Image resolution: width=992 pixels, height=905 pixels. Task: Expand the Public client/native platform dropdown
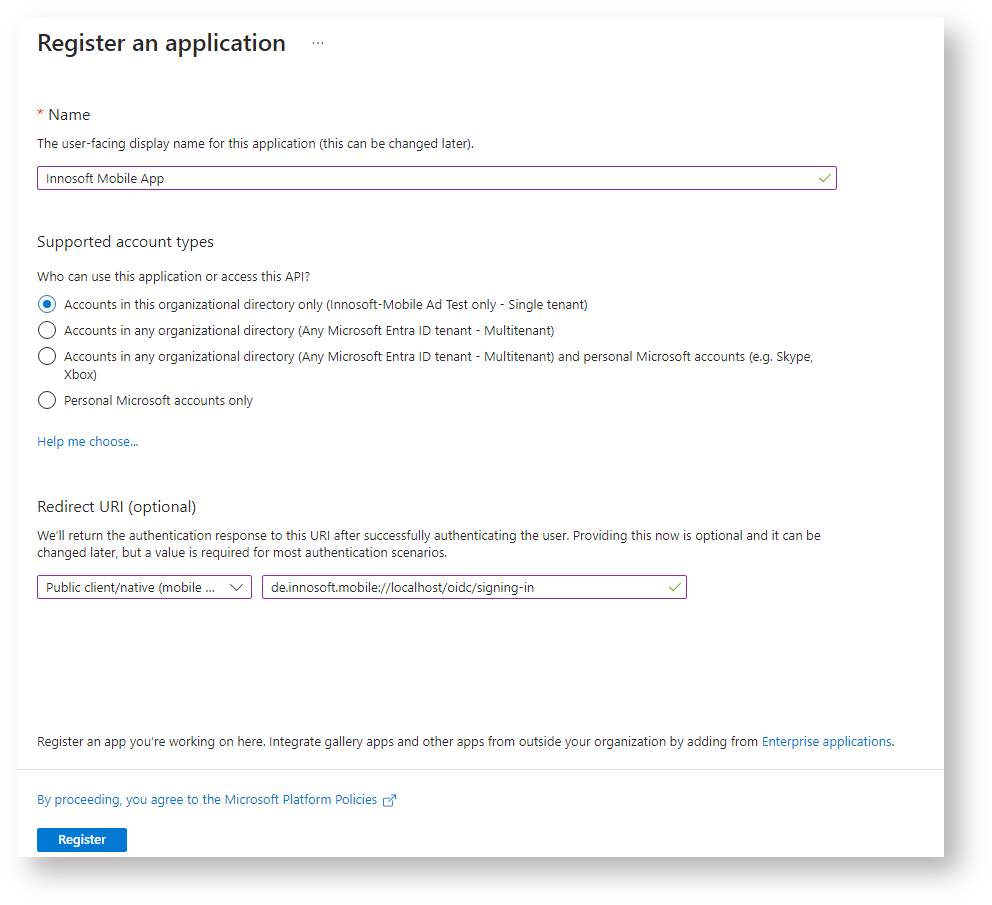tap(144, 588)
